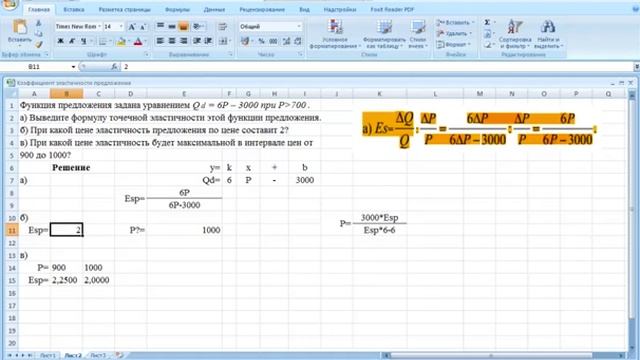Open the font size 14 dropdown

point(121,27)
